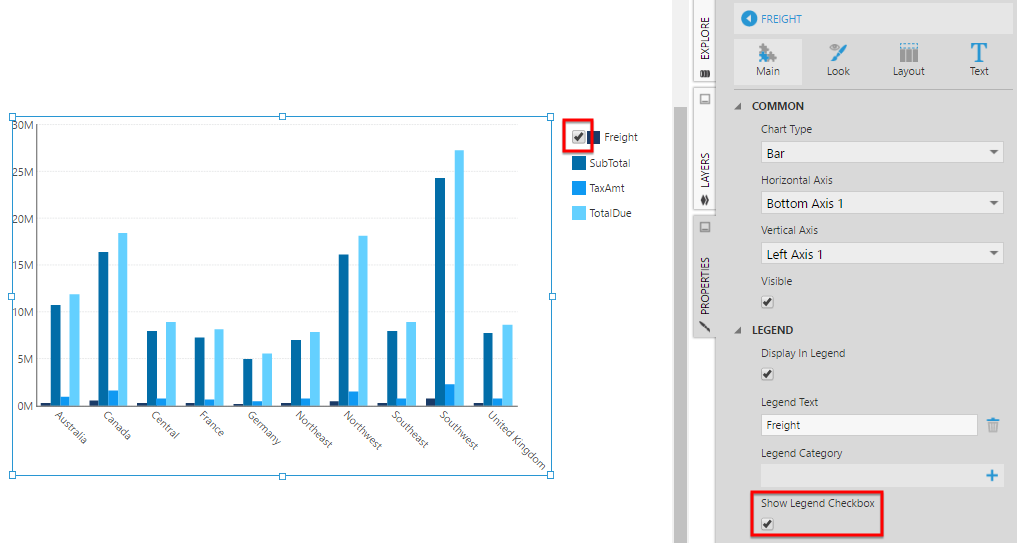Uncheck the Freight legend checkbox in chart
The height and width of the screenshot is (543, 1017).
(578, 137)
